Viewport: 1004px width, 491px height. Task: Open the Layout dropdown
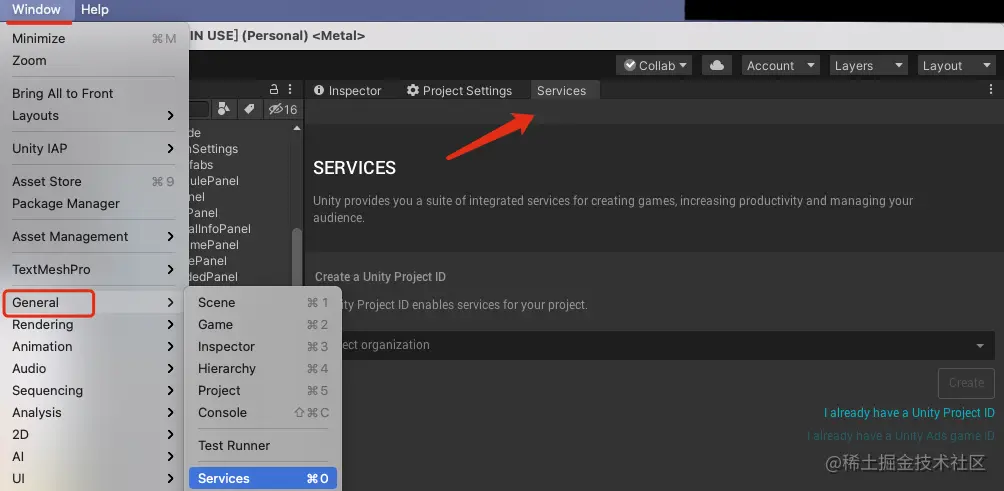click(956, 65)
